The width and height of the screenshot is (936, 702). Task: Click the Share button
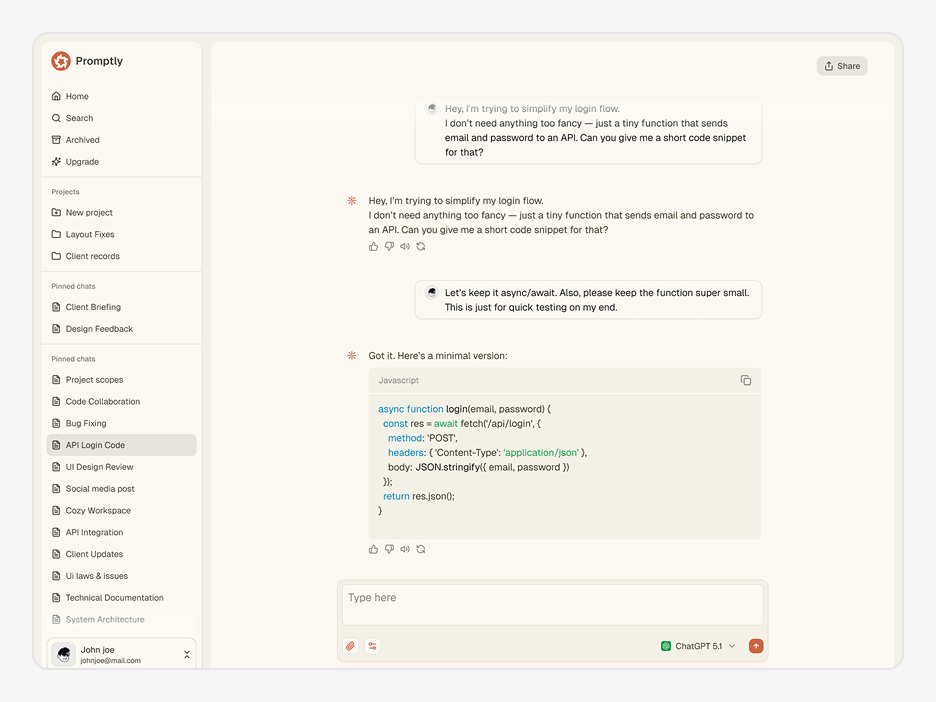[842, 66]
